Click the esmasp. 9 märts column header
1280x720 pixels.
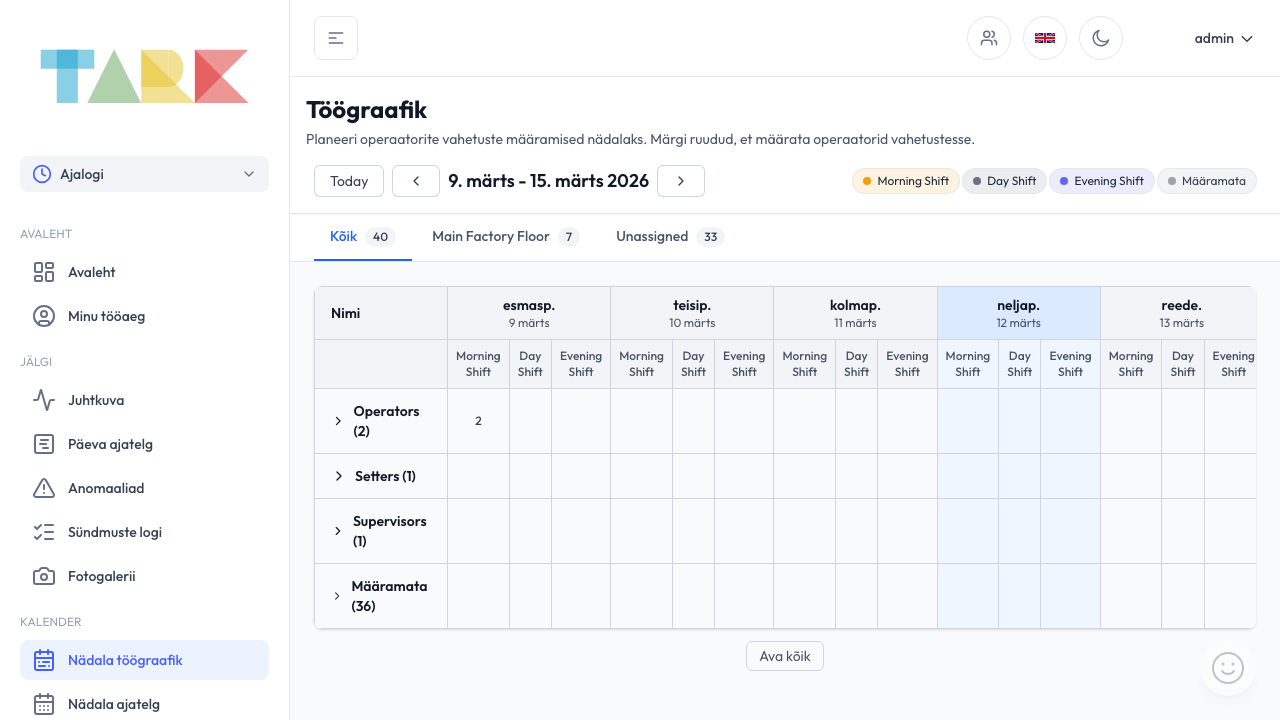pos(529,313)
